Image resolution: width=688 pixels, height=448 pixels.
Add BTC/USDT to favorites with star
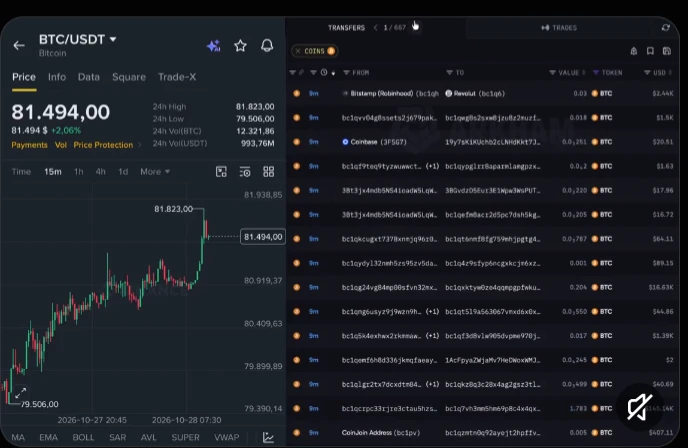pyautogui.click(x=240, y=46)
